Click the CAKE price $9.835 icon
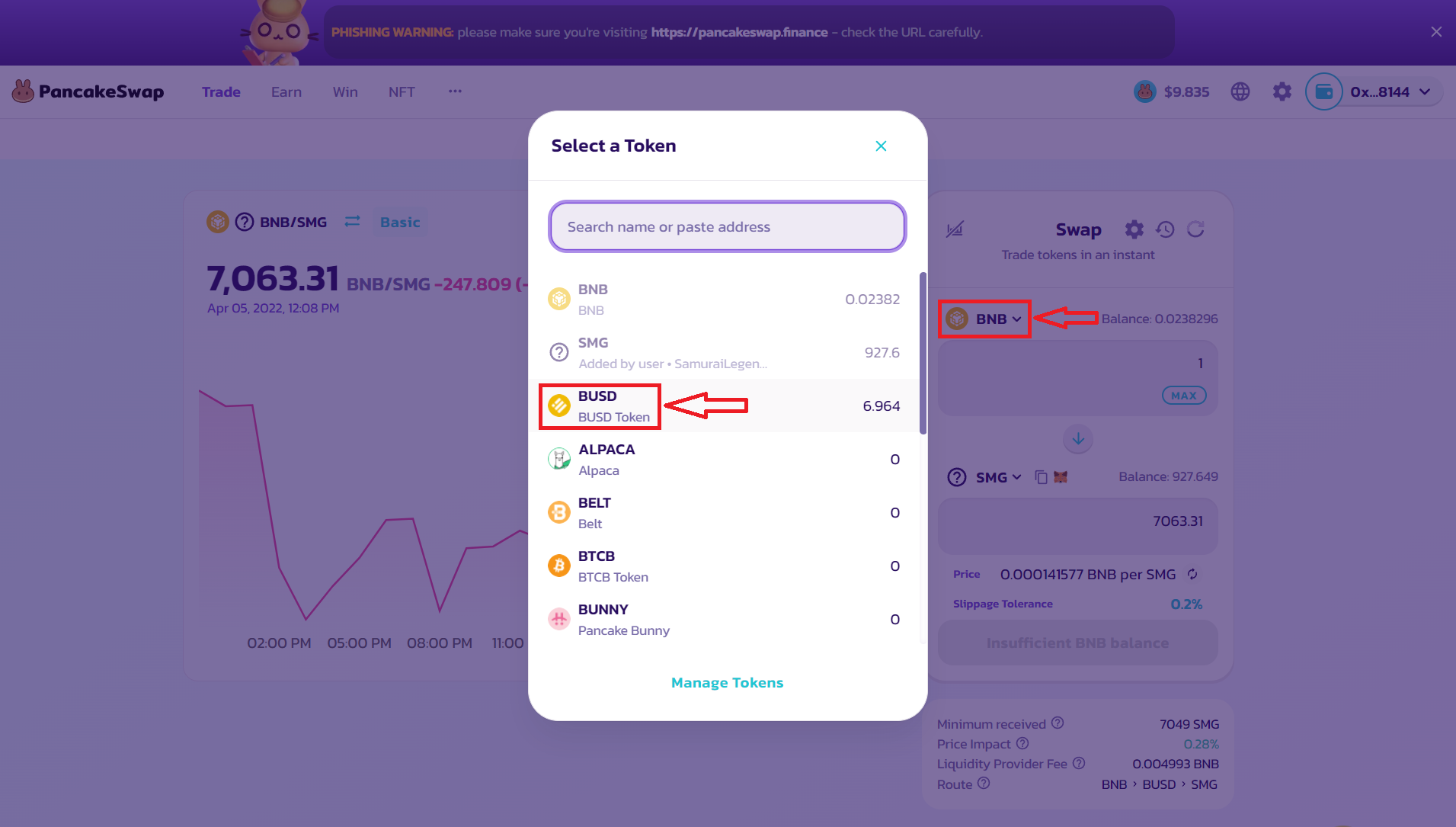Screen dimensions: 1456x827 pyautogui.click(x=1144, y=91)
